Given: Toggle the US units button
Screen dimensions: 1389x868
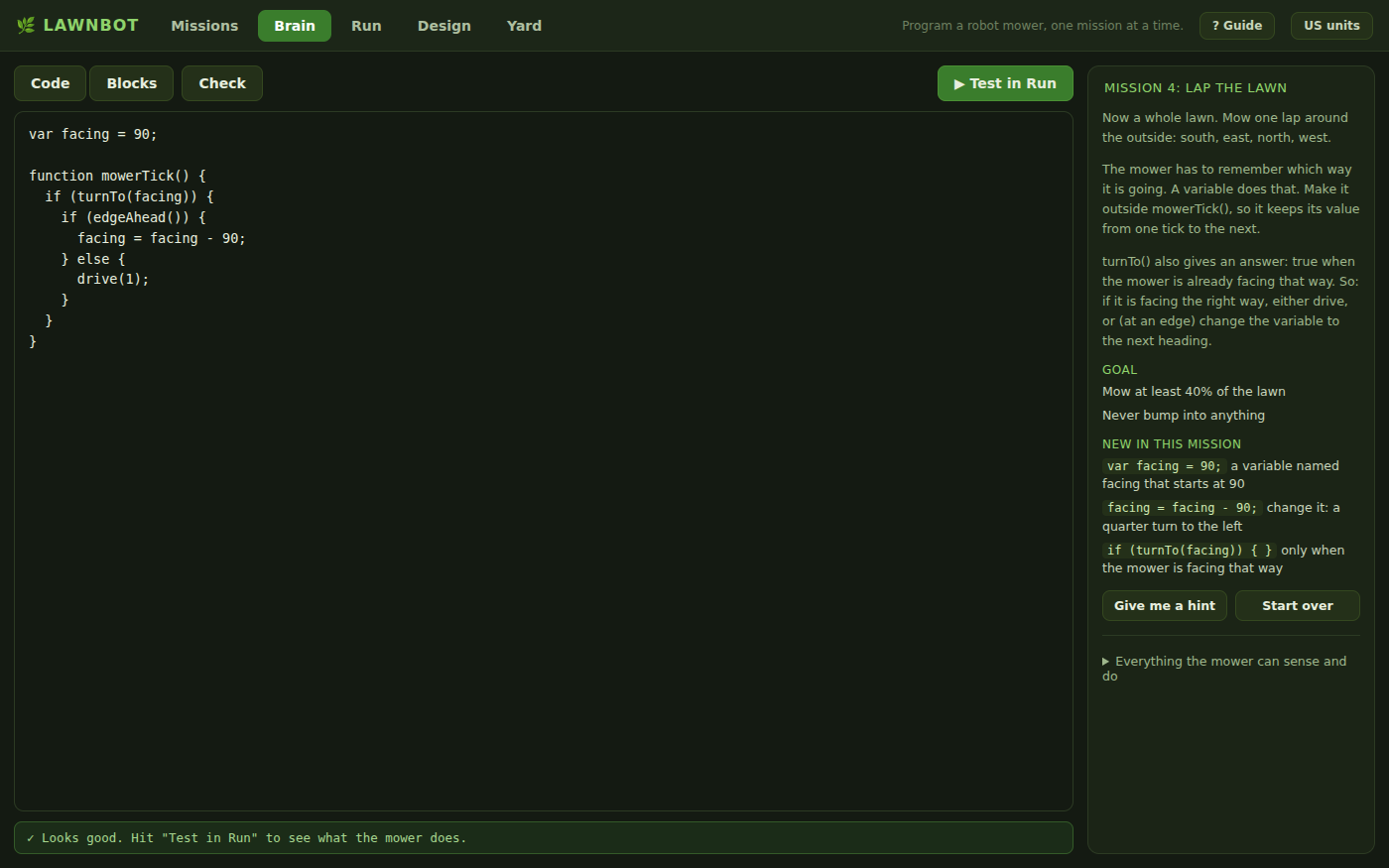Looking at the screenshot, I should click(x=1331, y=26).
